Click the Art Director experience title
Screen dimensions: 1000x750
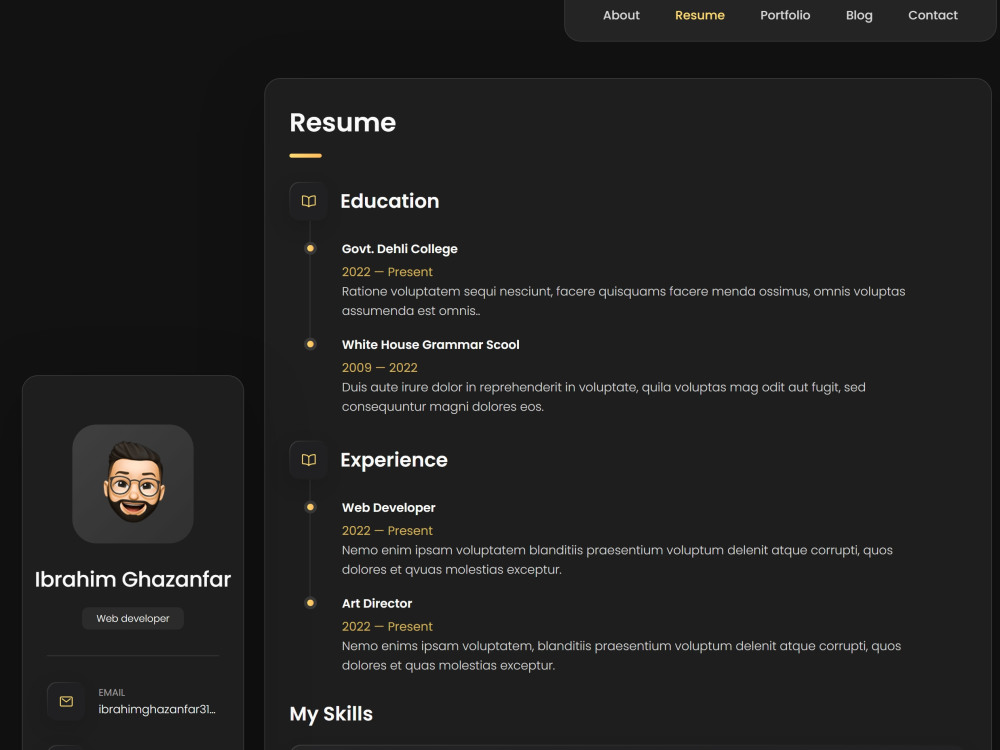(x=377, y=603)
